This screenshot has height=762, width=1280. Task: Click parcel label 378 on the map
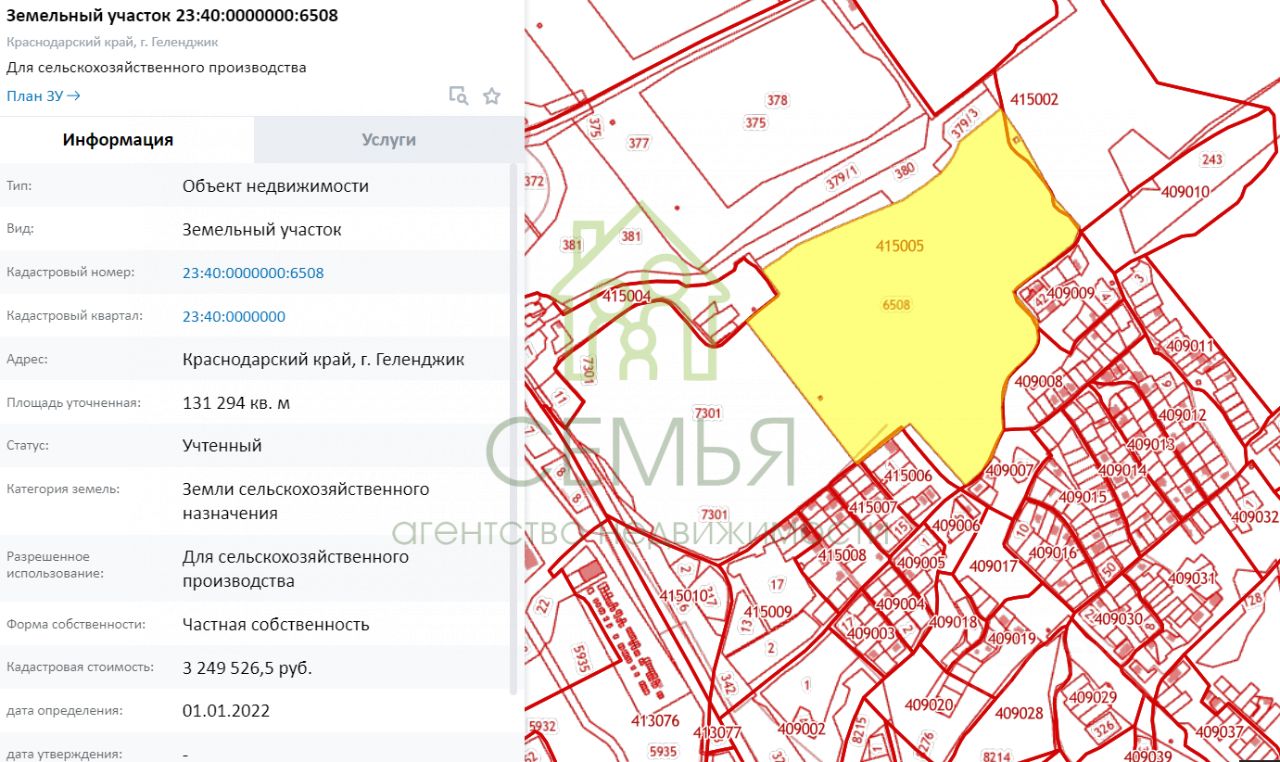click(777, 101)
